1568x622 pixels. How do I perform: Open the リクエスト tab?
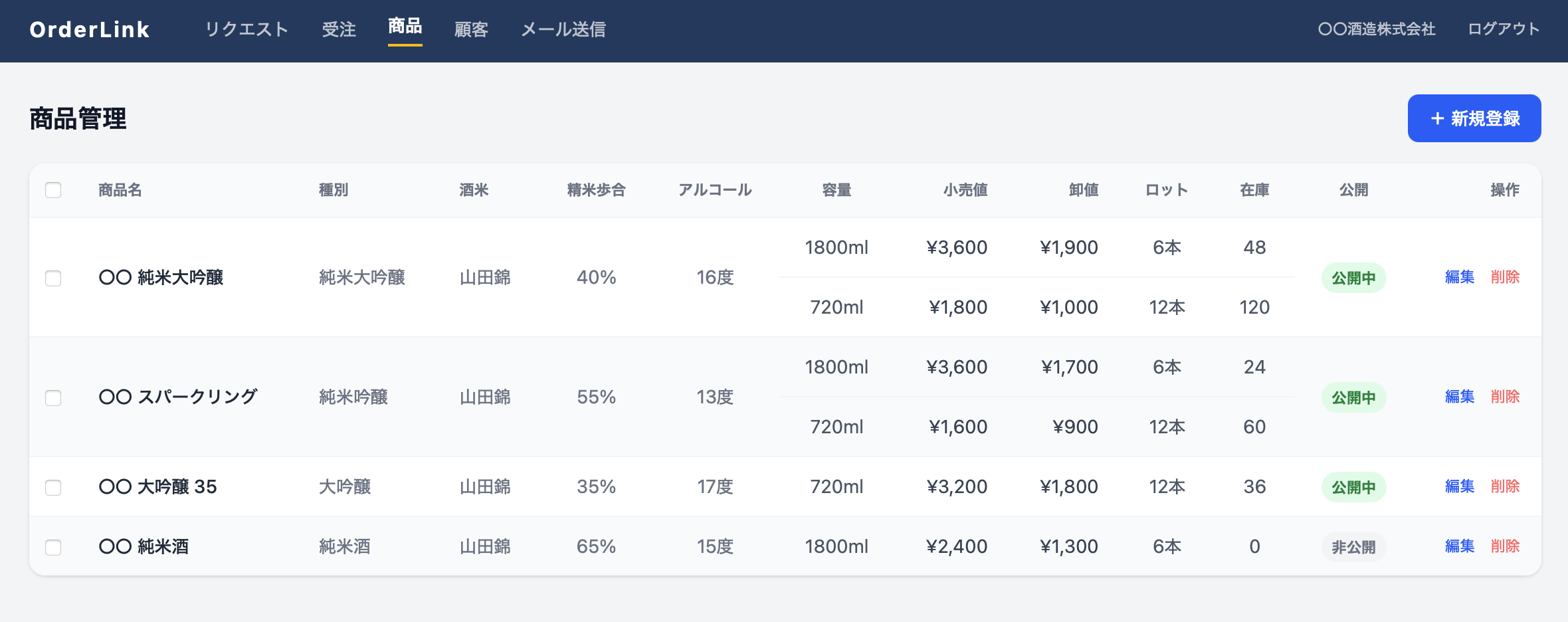point(246,29)
